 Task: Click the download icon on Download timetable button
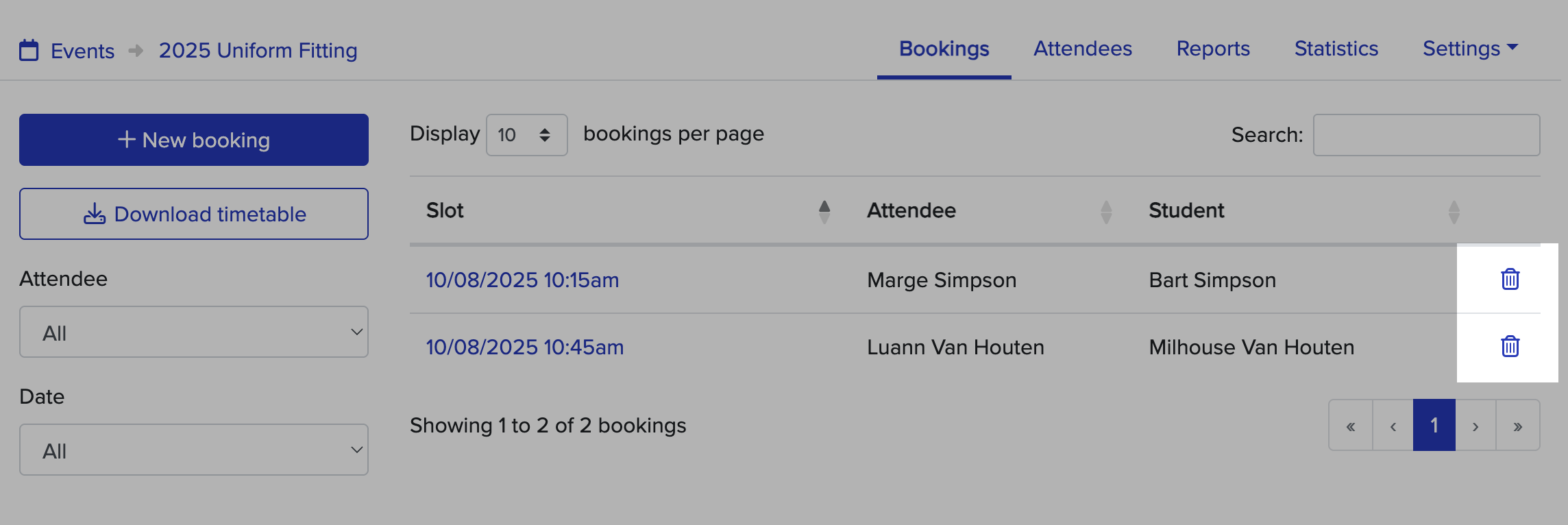coord(94,214)
